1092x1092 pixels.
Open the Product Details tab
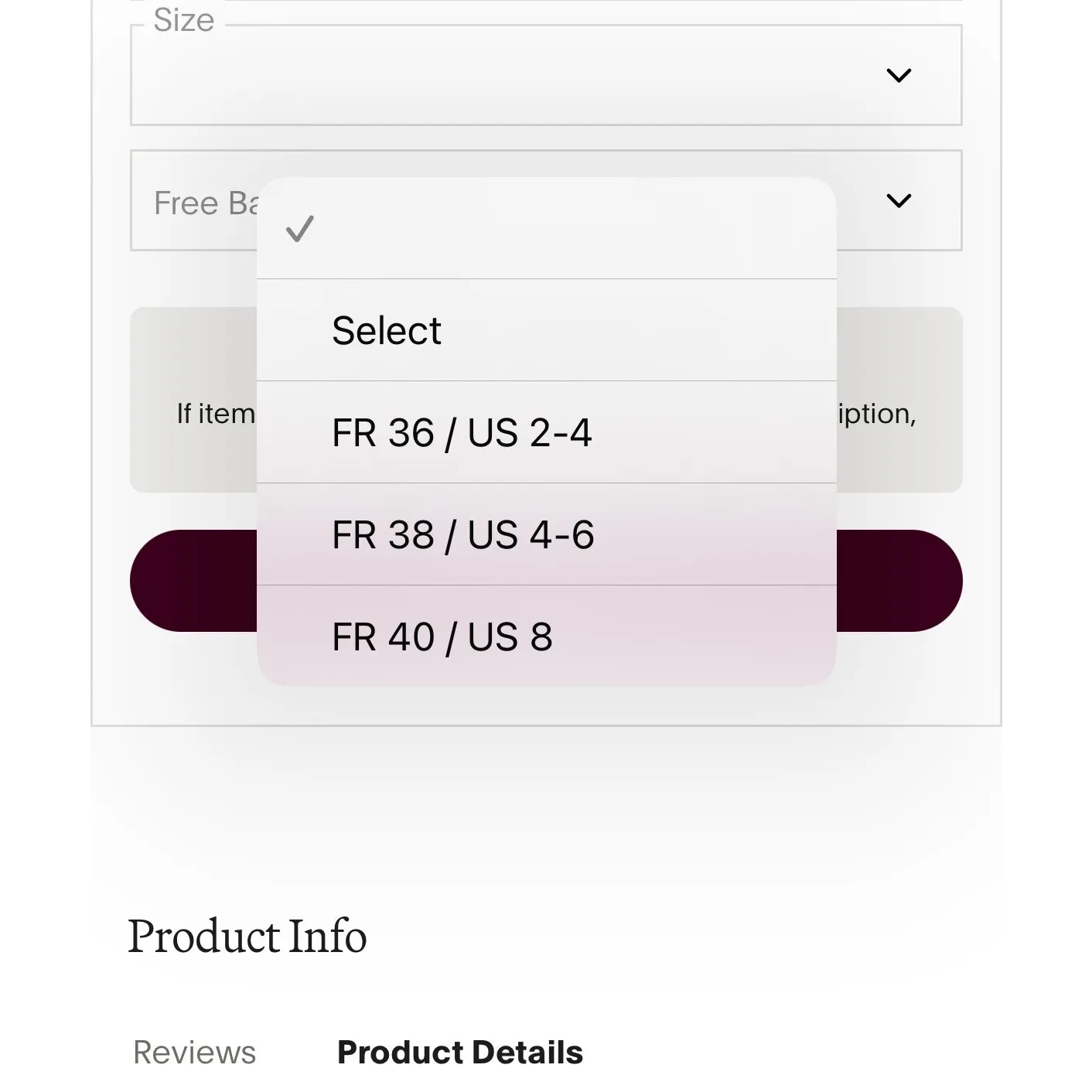coord(460,1052)
